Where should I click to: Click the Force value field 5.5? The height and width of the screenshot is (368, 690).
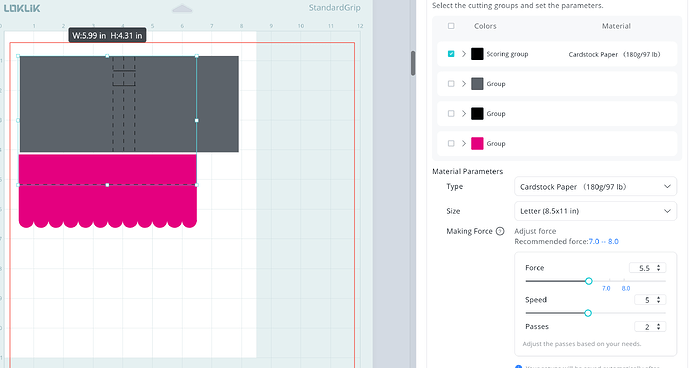pyautogui.click(x=647, y=268)
